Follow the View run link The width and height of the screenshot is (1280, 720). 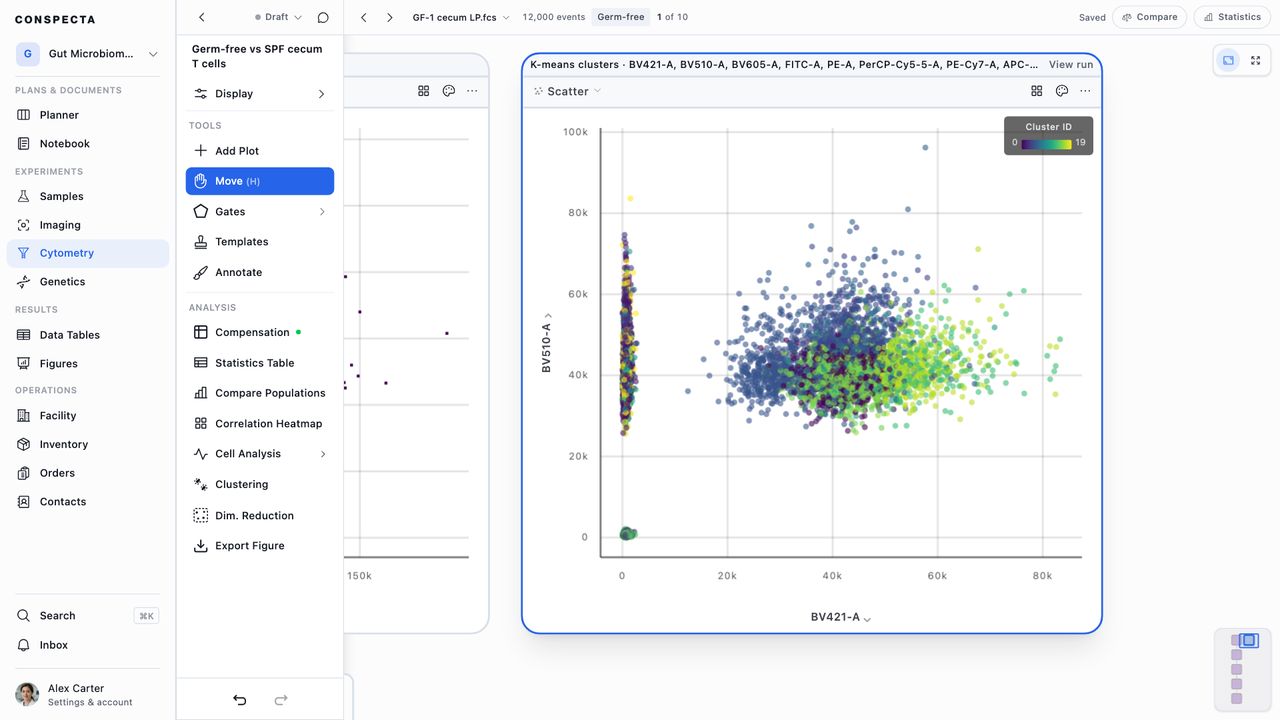pos(1071,64)
